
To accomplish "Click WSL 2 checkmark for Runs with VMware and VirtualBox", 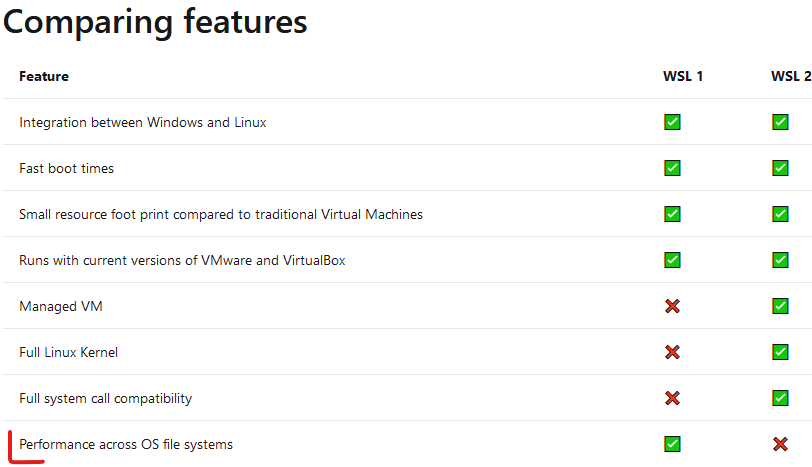I will click(x=780, y=260).
